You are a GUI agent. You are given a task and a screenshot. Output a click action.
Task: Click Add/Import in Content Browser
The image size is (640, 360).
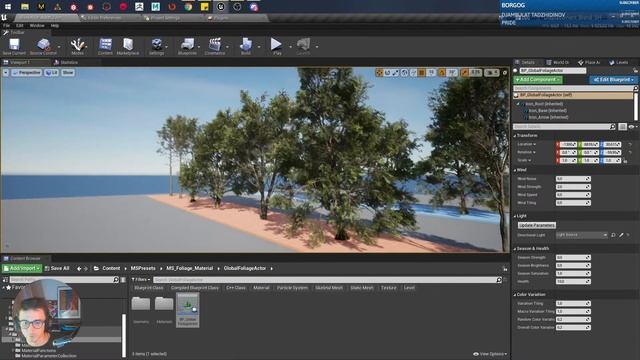pyautogui.click(x=22, y=269)
